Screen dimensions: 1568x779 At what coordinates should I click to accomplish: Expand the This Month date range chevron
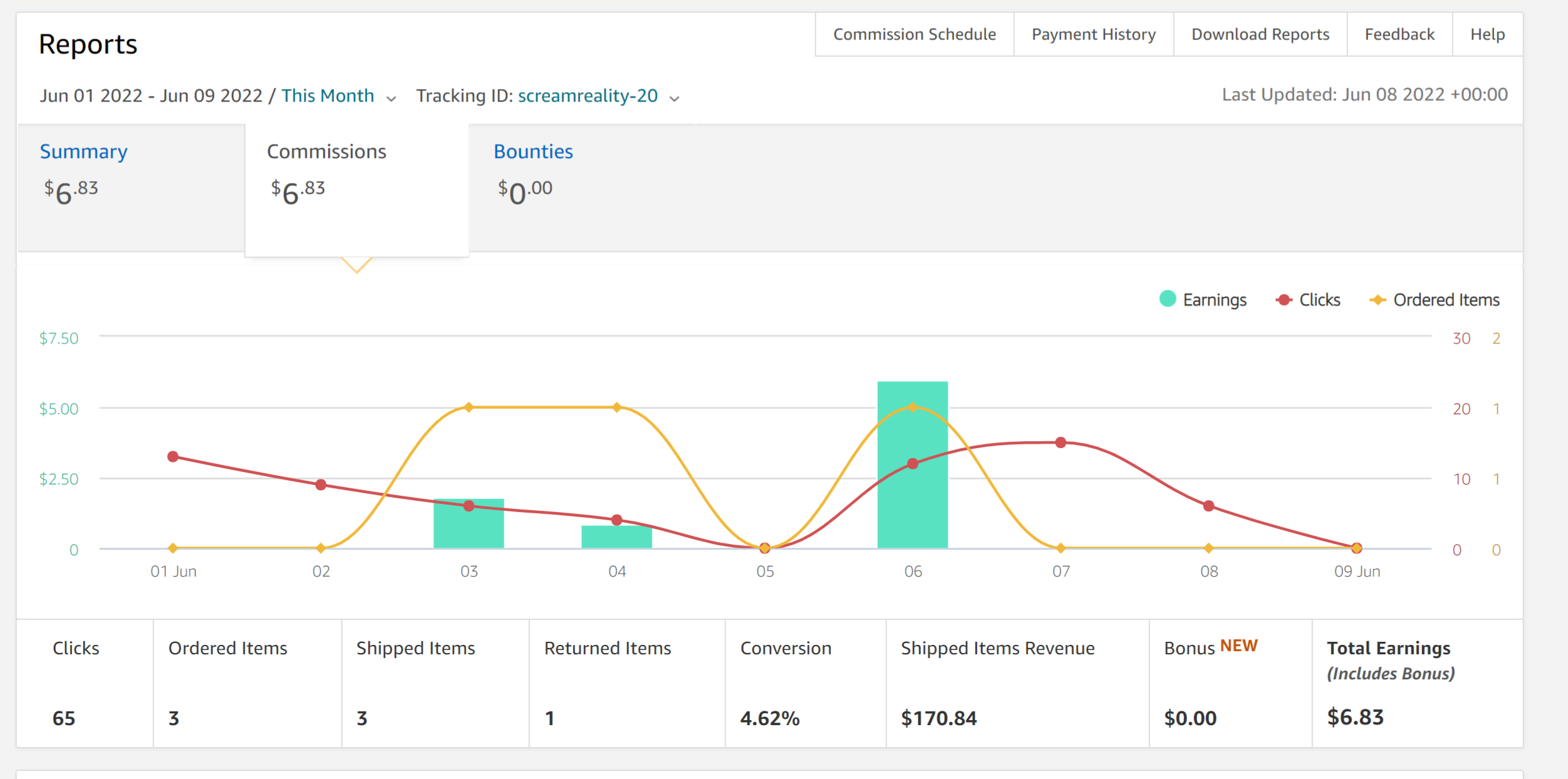pos(392,98)
